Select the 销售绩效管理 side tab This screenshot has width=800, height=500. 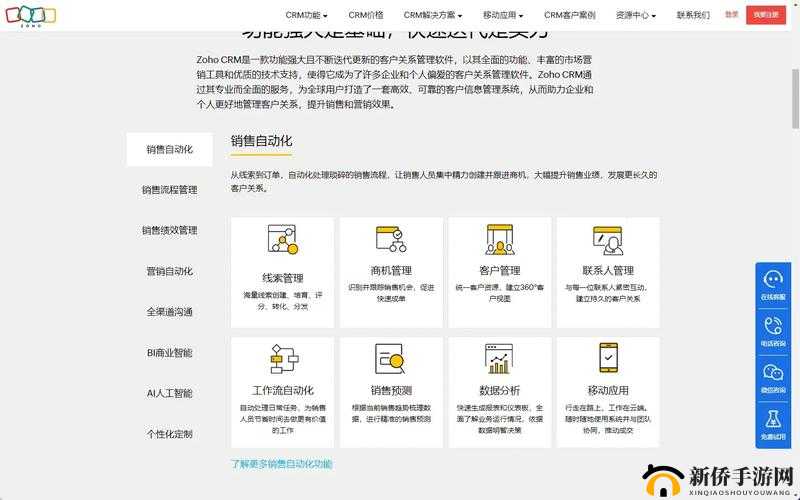169,231
